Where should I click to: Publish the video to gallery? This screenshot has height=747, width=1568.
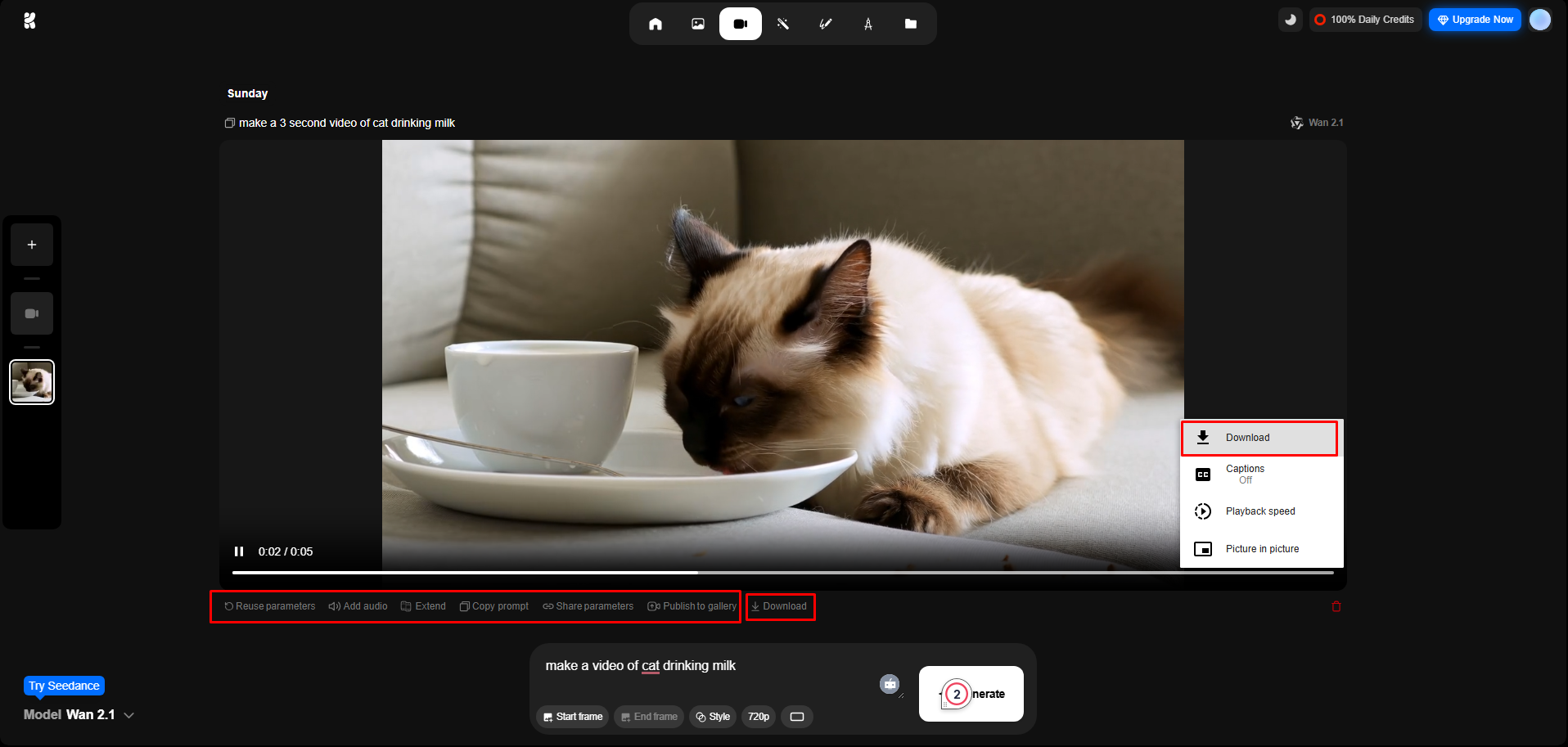pyautogui.click(x=692, y=606)
